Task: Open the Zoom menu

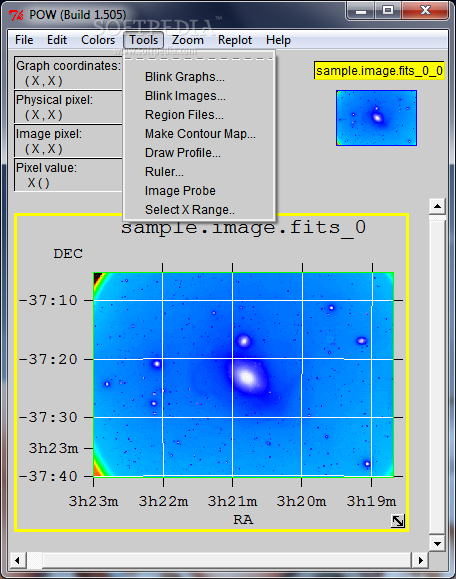Action: [x=188, y=40]
